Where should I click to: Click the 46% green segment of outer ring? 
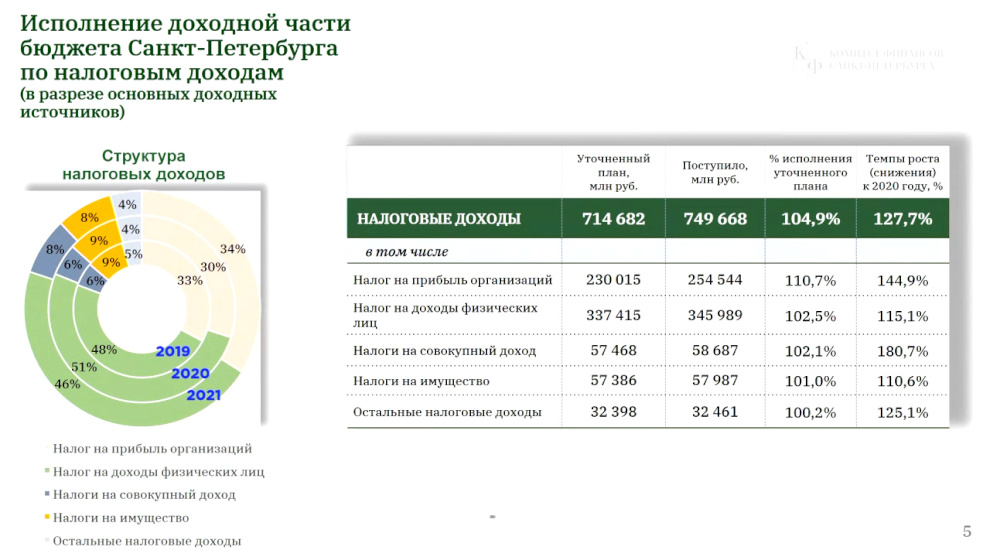[x=66, y=384]
